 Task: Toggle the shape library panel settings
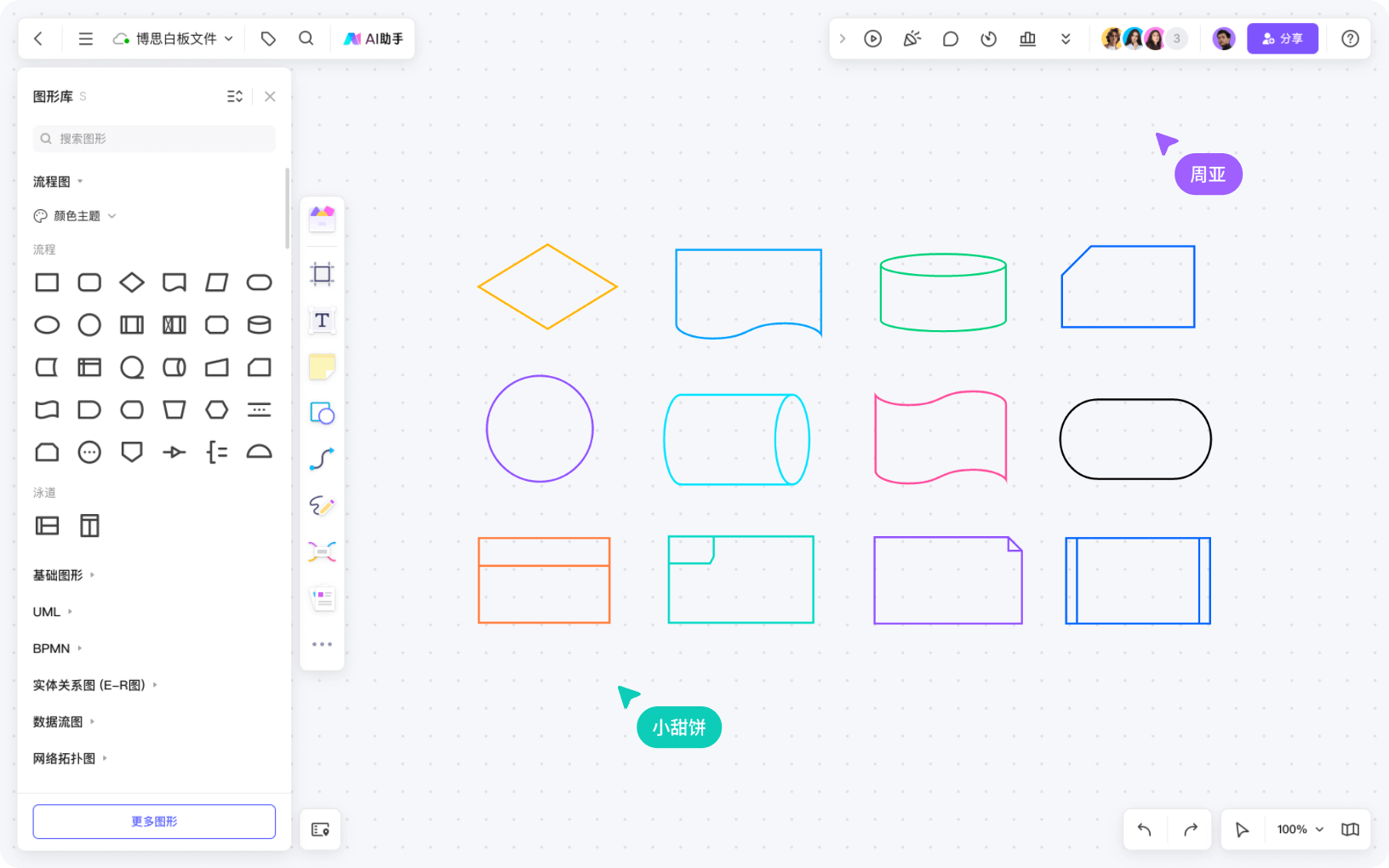tap(235, 97)
